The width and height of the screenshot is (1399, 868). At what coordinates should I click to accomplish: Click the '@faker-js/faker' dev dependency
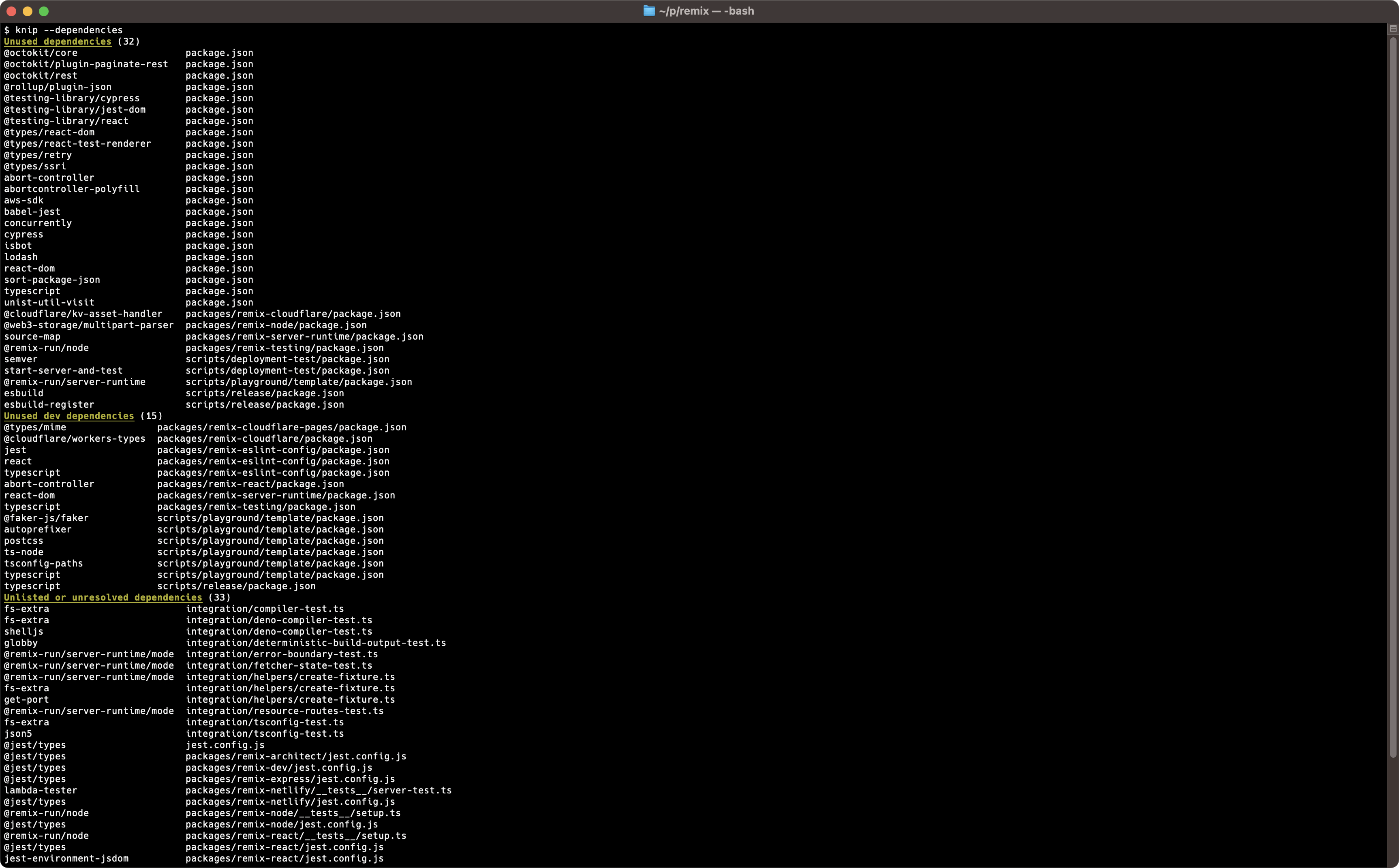(47, 518)
